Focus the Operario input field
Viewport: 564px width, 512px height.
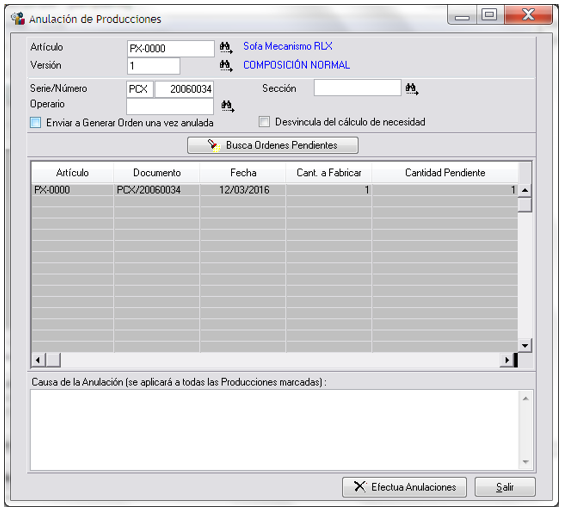(170, 106)
